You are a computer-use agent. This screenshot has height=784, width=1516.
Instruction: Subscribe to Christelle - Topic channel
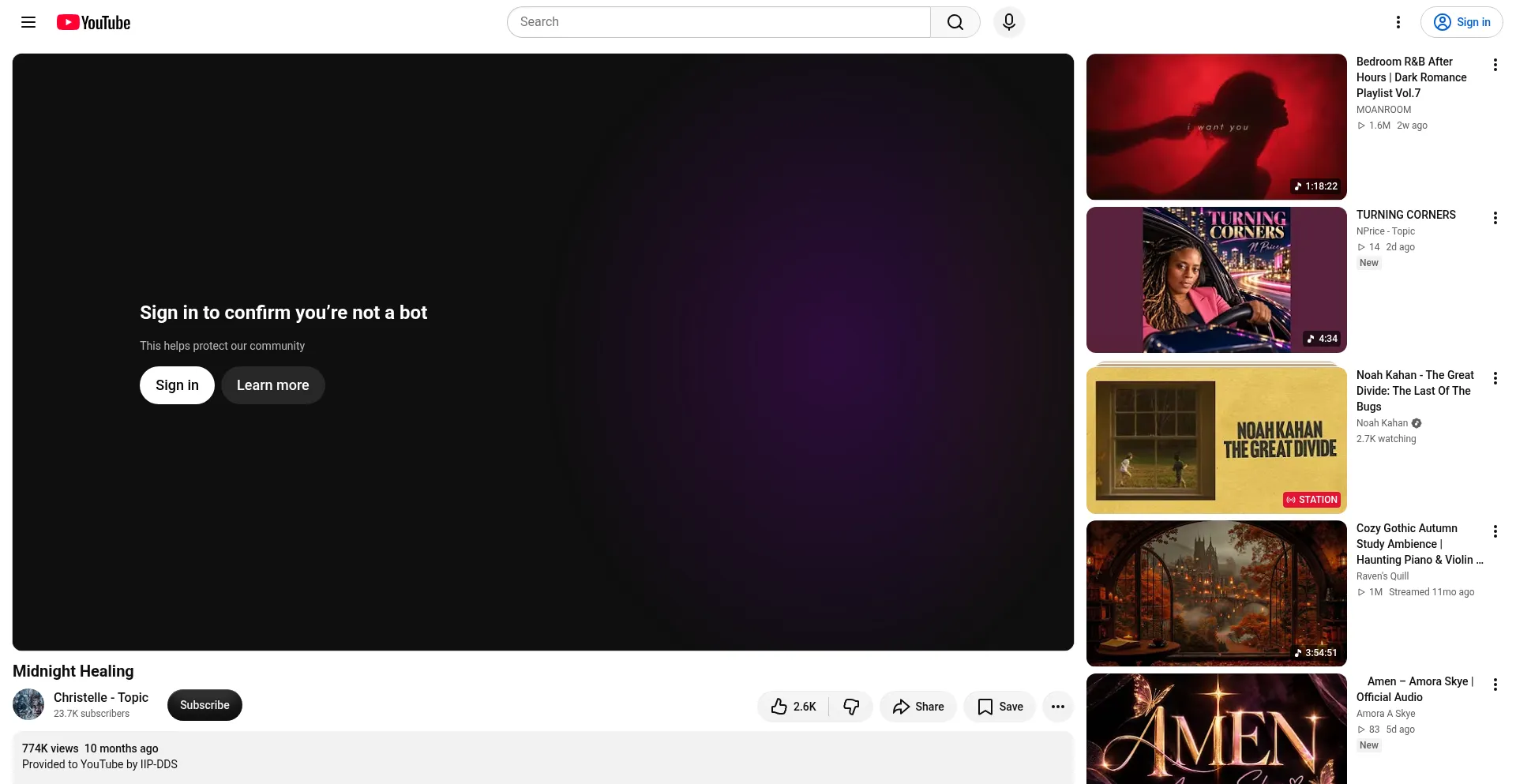tap(205, 705)
